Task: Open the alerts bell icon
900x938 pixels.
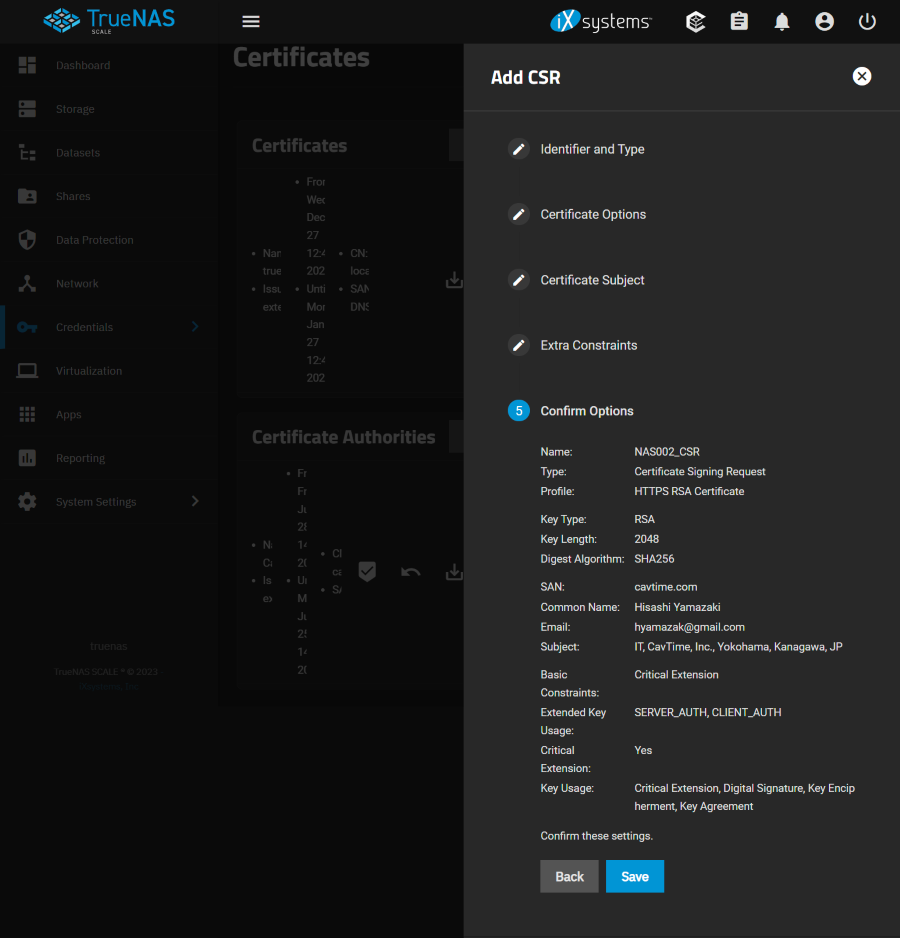Action: pyautogui.click(x=782, y=21)
